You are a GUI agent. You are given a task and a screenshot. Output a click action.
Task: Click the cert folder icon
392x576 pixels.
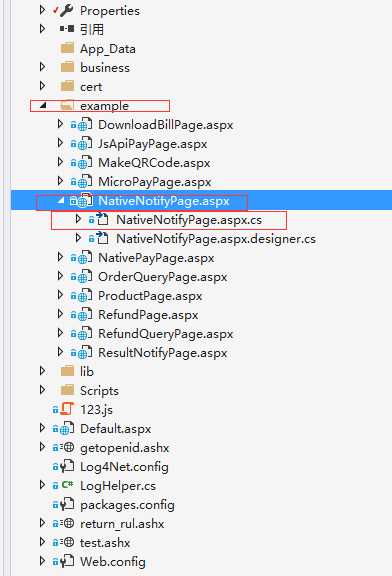pyautogui.click(x=67, y=86)
